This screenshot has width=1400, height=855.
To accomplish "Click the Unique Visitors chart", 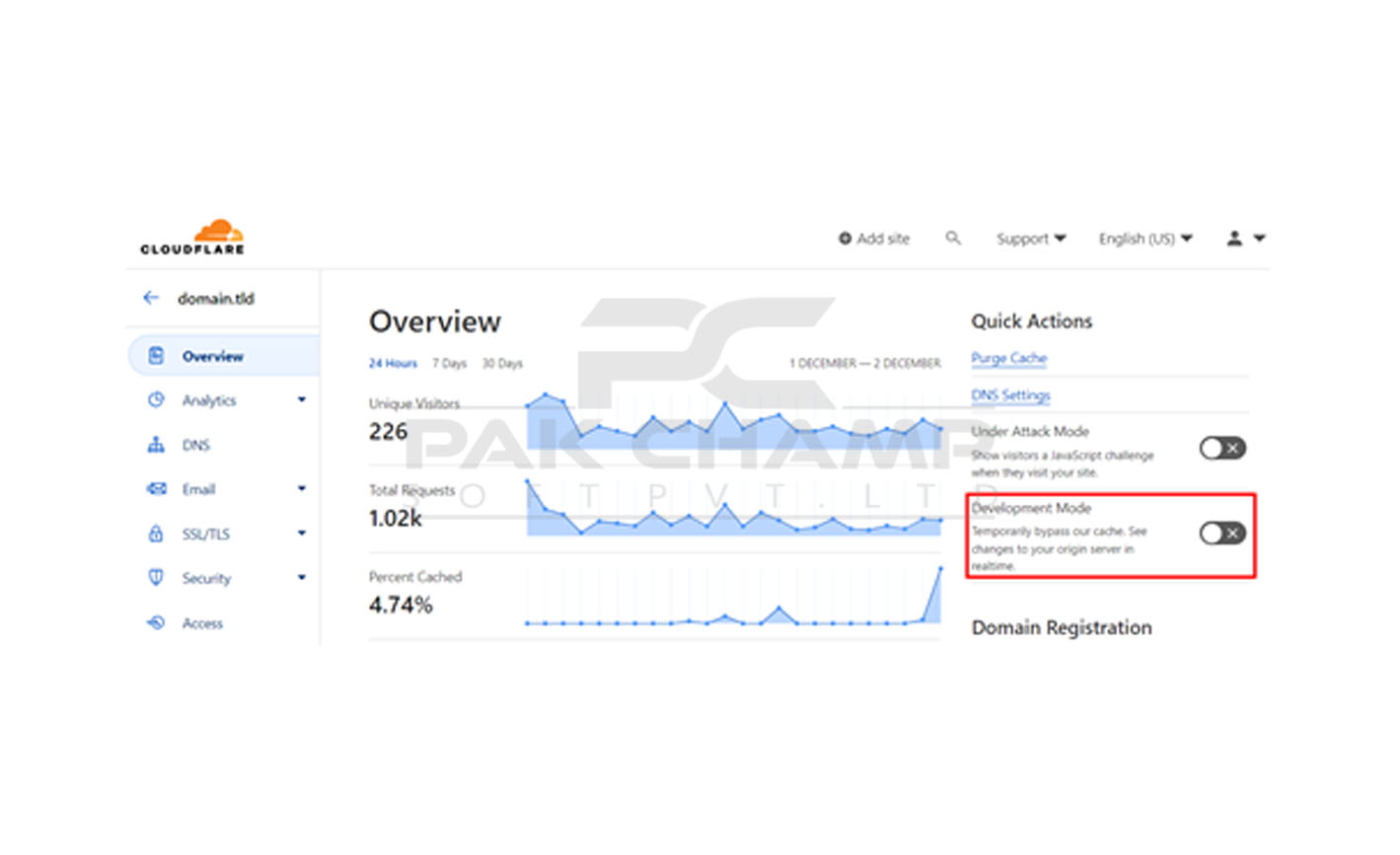I will (x=734, y=422).
